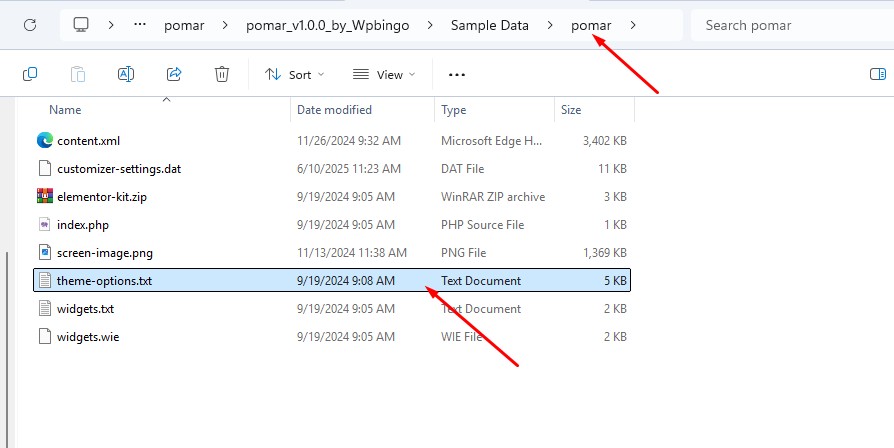Click the document icon of theme-options.txt
Screen dimensions: 894x448
(x=44, y=280)
